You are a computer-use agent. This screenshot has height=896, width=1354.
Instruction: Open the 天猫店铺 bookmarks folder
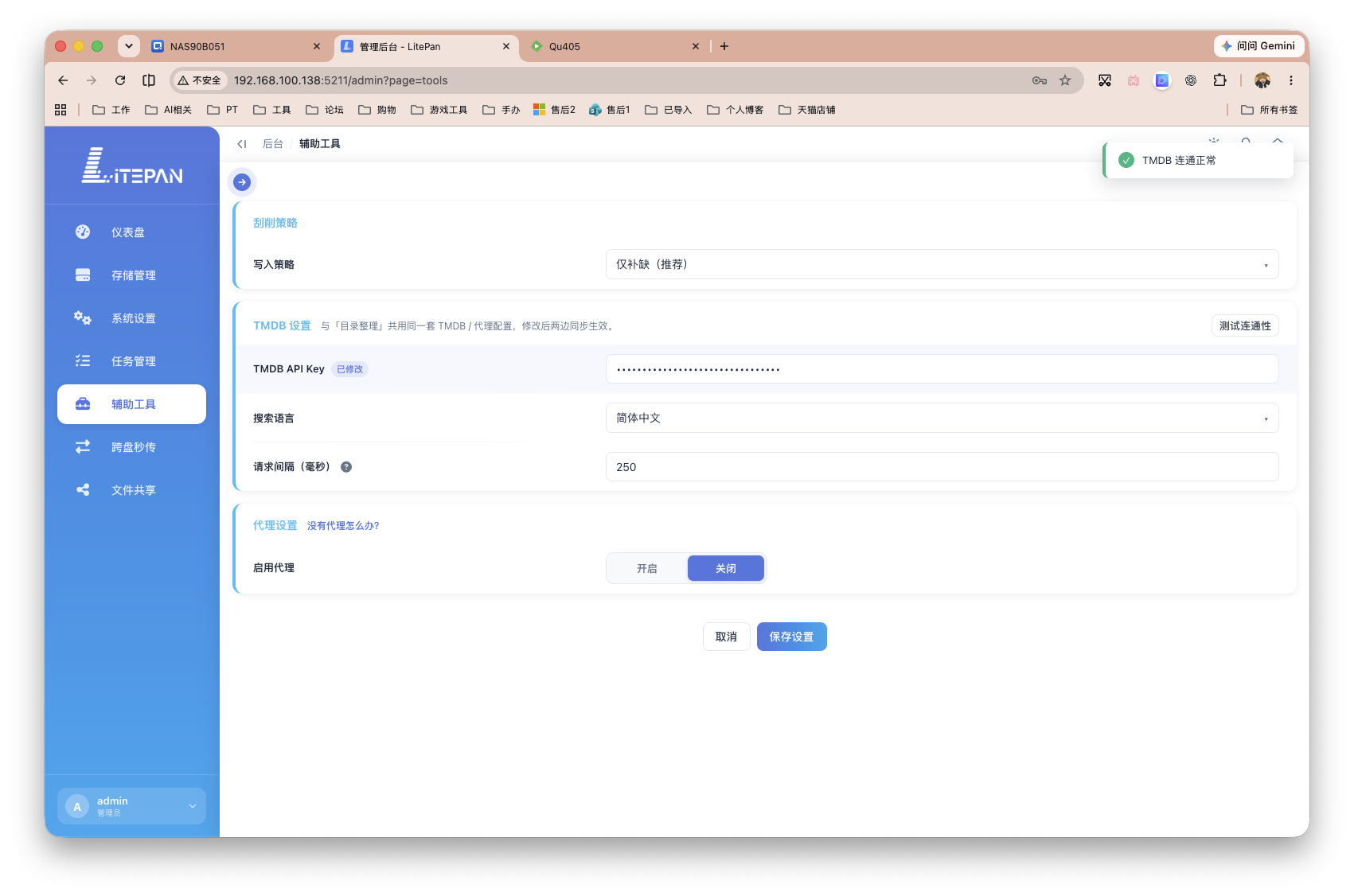pyautogui.click(x=807, y=110)
